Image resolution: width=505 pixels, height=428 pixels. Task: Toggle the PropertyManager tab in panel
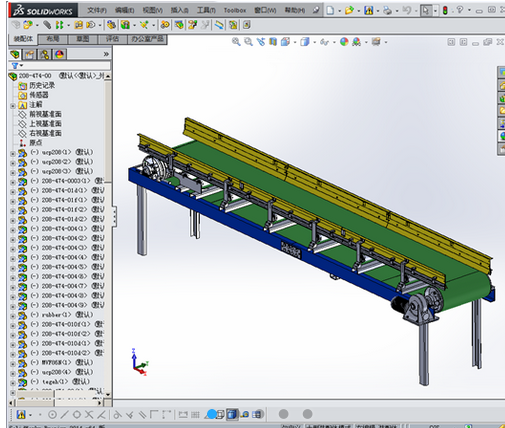pyautogui.click(x=29, y=54)
